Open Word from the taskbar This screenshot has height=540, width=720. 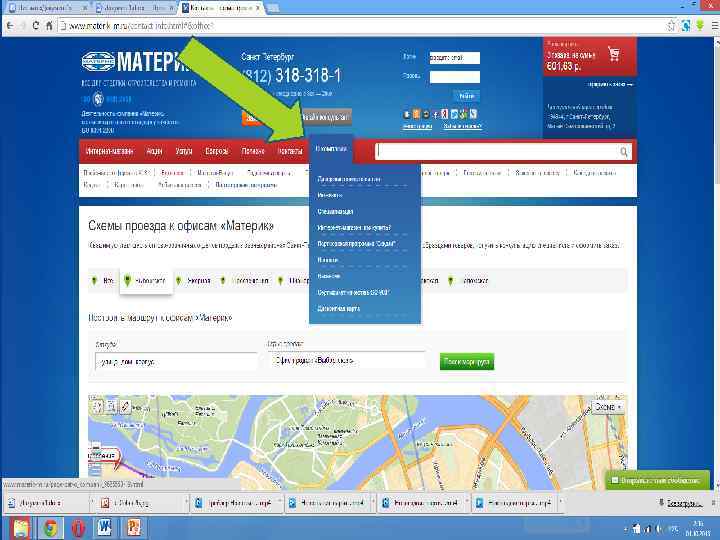tap(105, 528)
